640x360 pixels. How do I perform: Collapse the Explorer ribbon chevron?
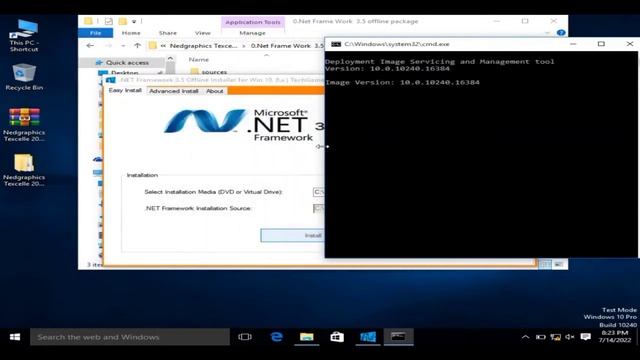(x=547, y=33)
